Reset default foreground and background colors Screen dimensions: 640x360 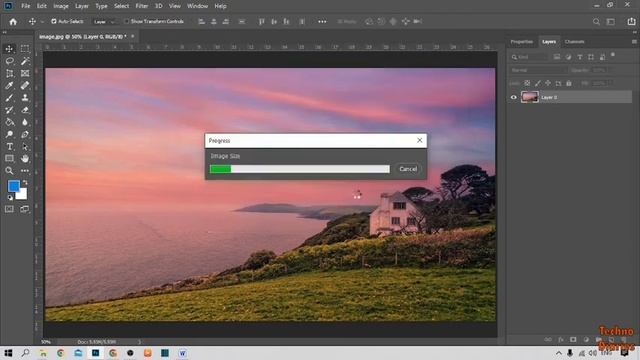pos(10,198)
